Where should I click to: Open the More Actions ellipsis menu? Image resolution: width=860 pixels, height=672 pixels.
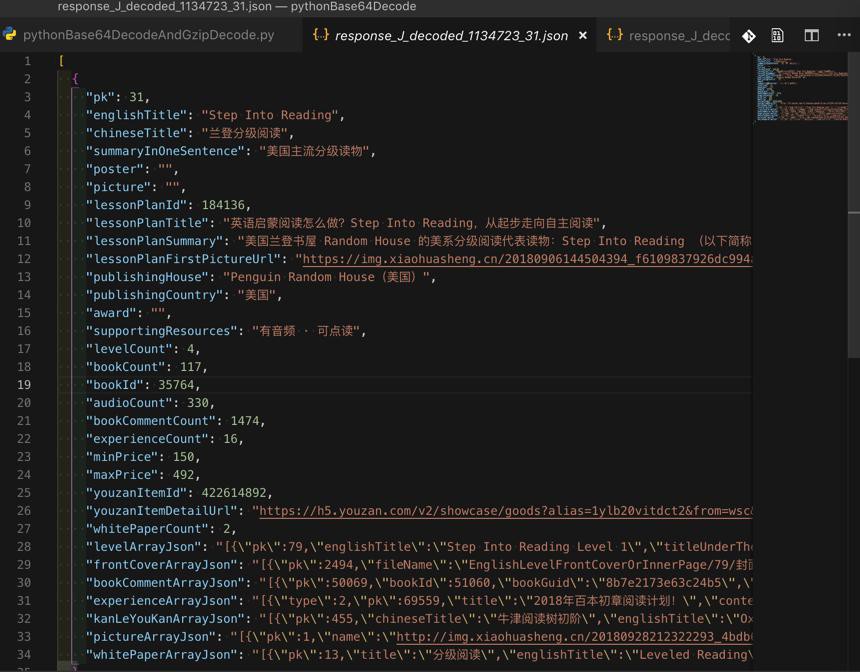(x=844, y=35)
